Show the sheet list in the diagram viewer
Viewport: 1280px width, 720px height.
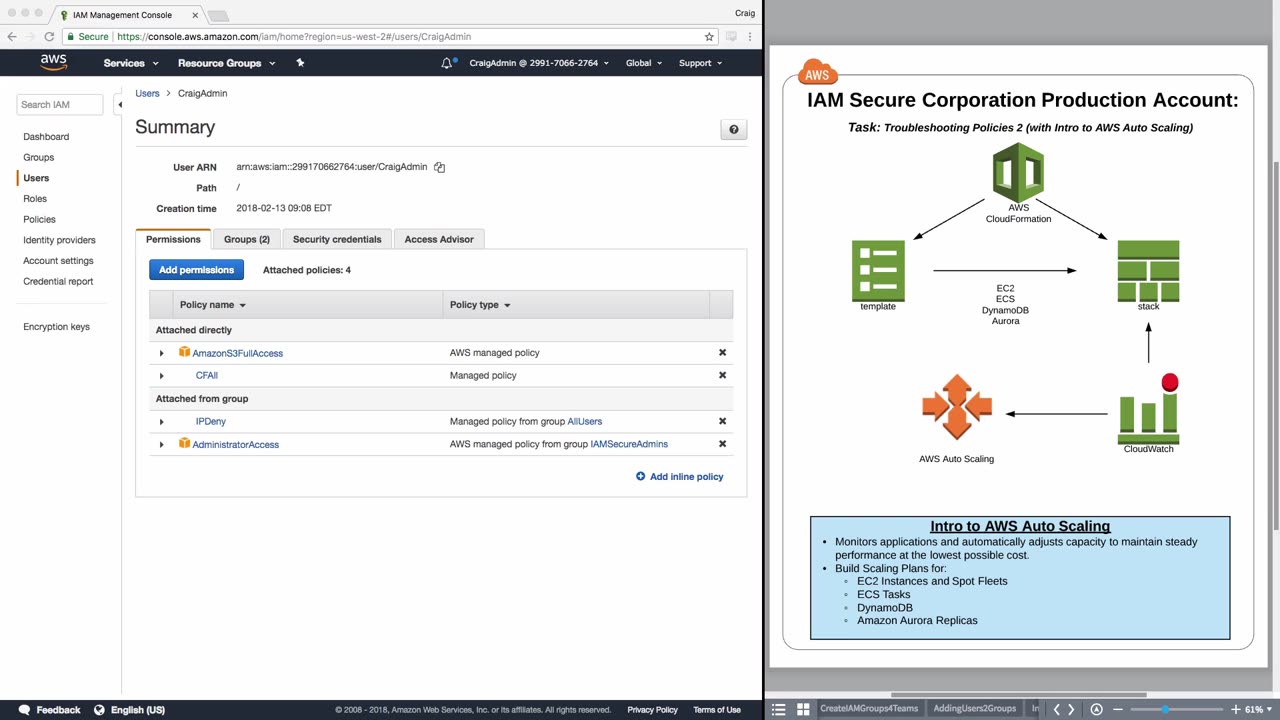[779, 709]
